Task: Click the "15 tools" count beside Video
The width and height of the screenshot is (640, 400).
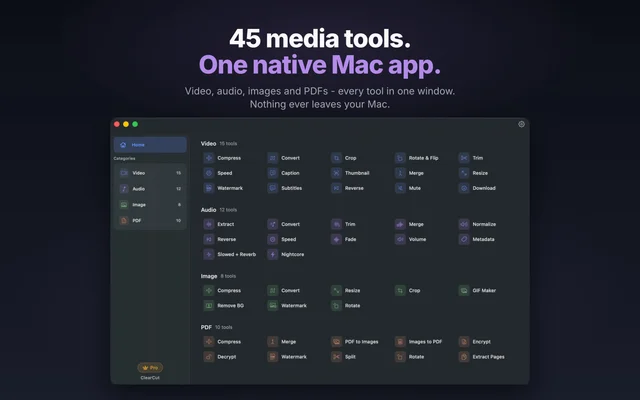Action: (228, 144)
